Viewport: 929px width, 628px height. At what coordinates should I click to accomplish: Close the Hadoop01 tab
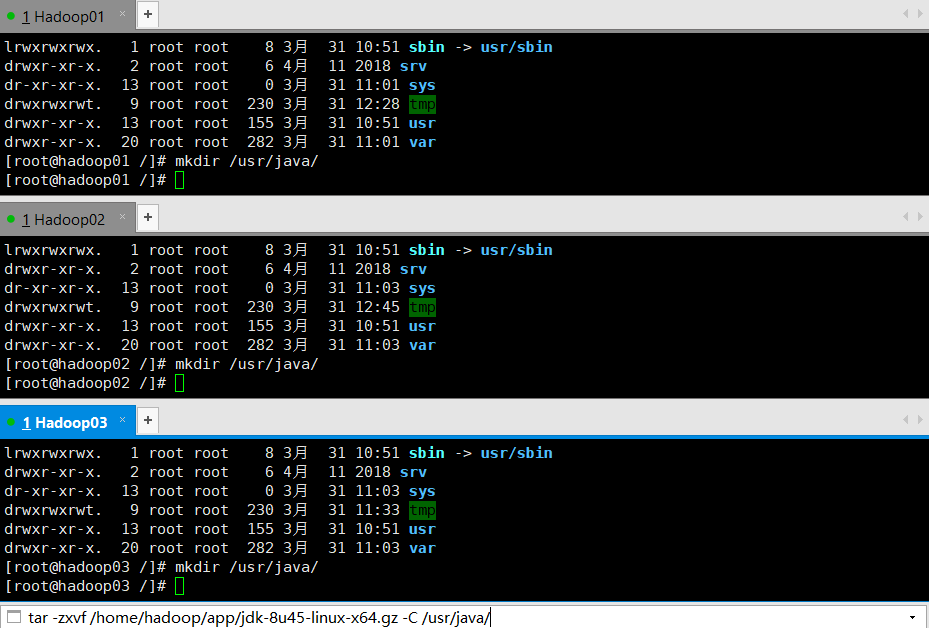[x=123, y=14]
